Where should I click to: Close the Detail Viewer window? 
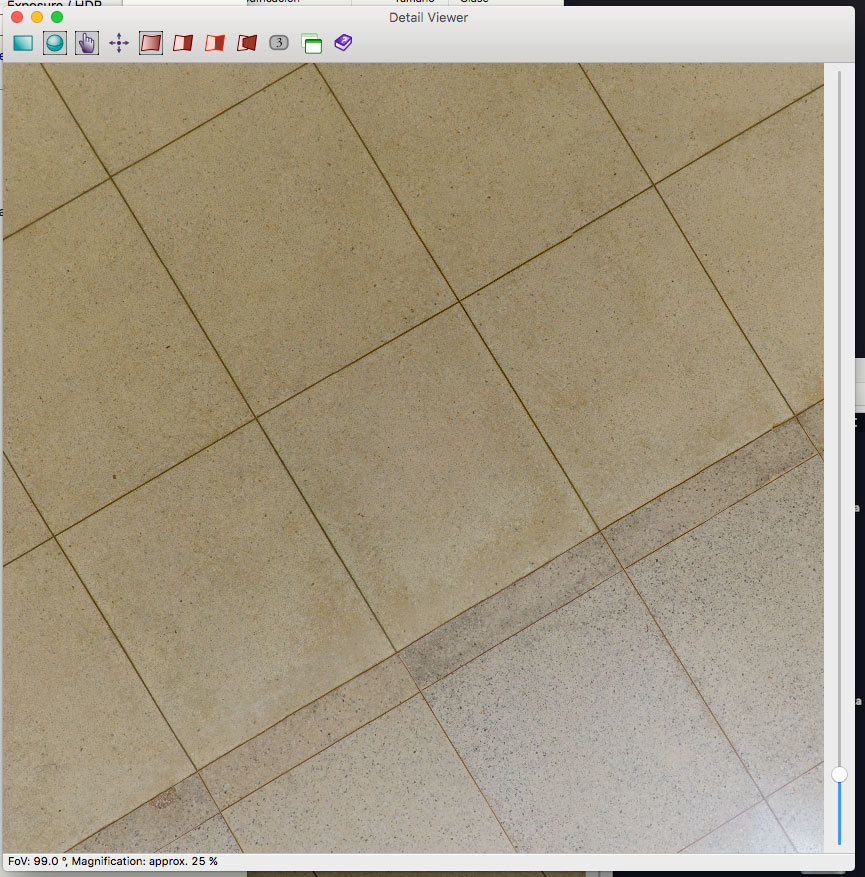17,17
